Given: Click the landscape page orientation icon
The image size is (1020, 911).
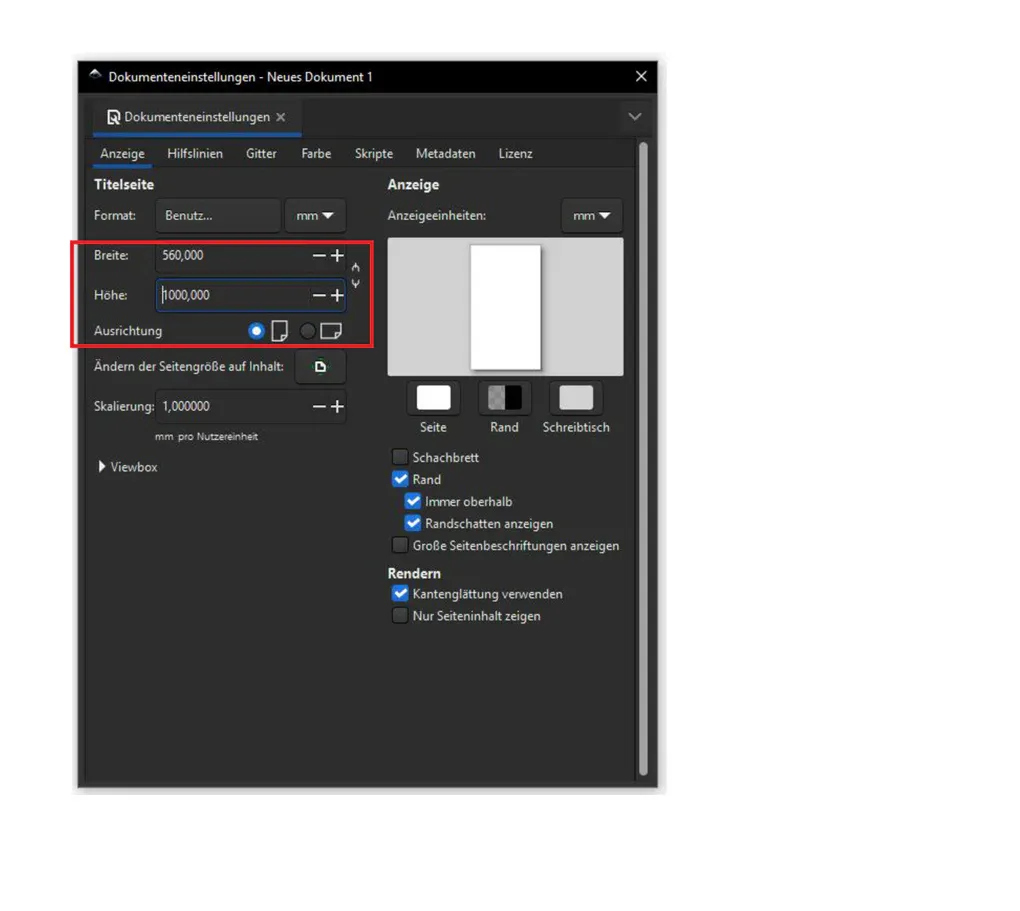Looking at the screenshot, I should 331,331.
